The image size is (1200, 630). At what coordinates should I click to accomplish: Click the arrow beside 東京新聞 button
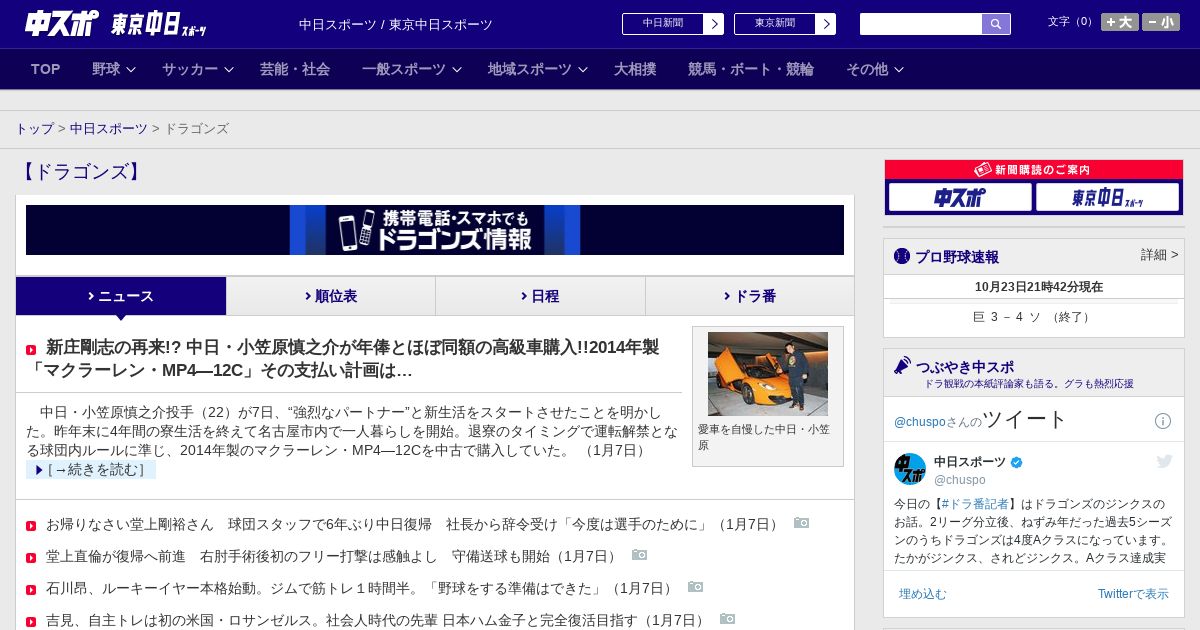[x=825, y=24]
